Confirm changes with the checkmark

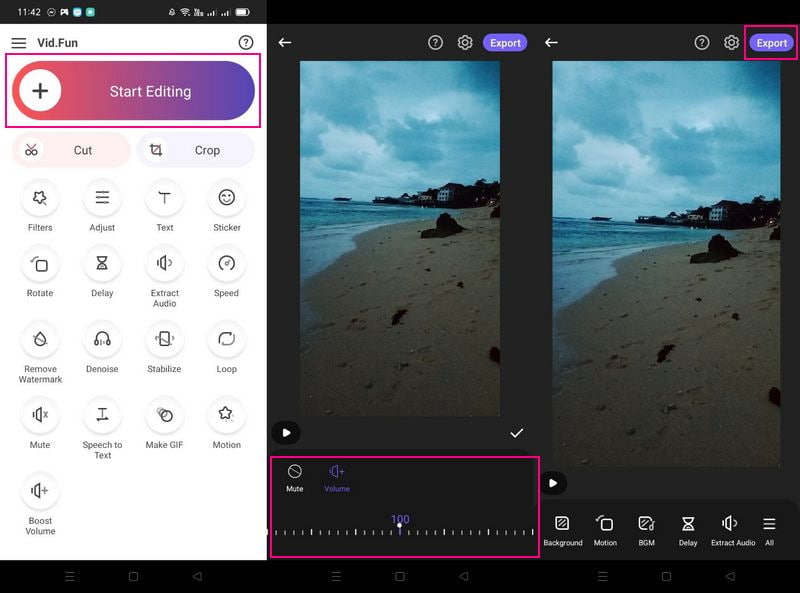tap(516, 433)
